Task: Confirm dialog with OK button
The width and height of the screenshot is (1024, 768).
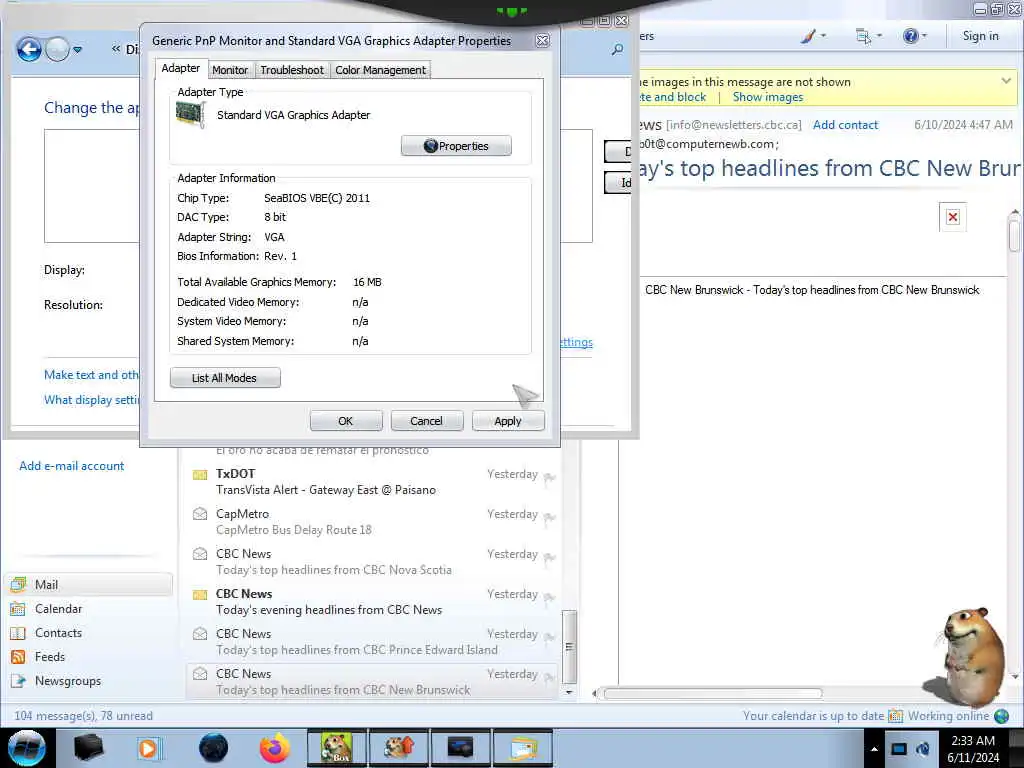Action: [346, 421]
